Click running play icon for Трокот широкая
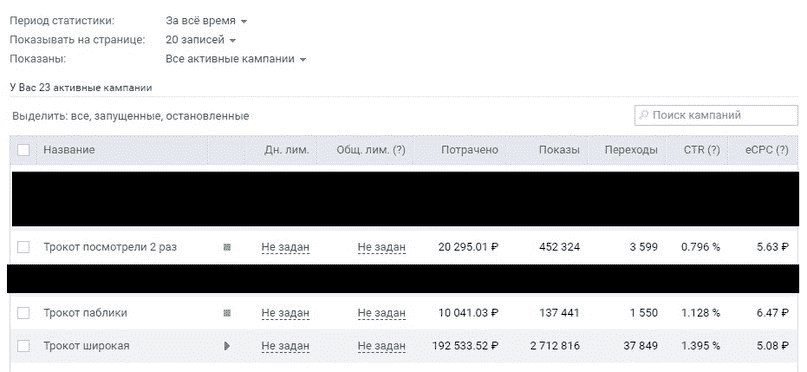807x372 pixels. click(x=227, y=346)
